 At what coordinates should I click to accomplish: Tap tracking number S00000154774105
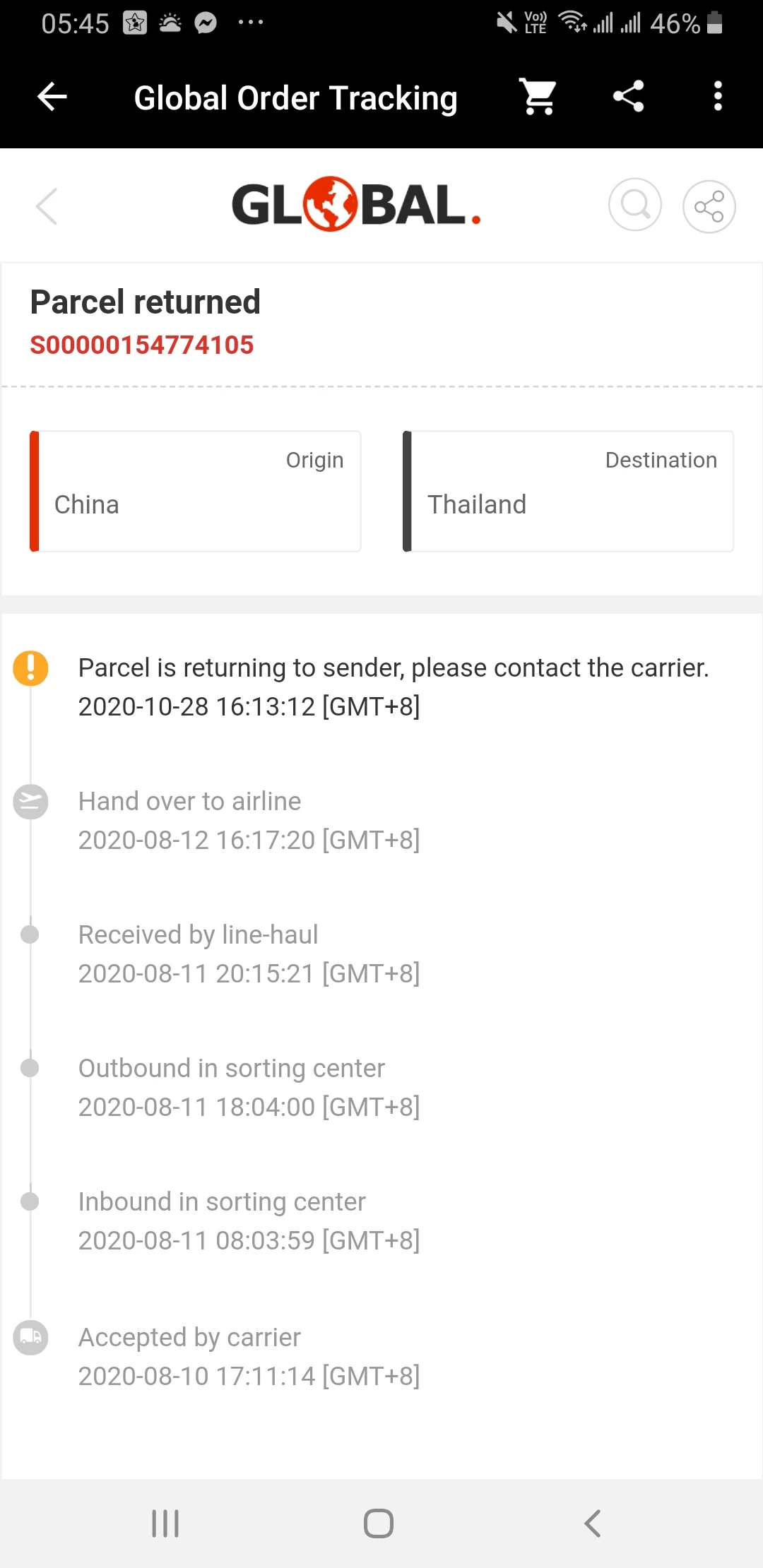141,345
